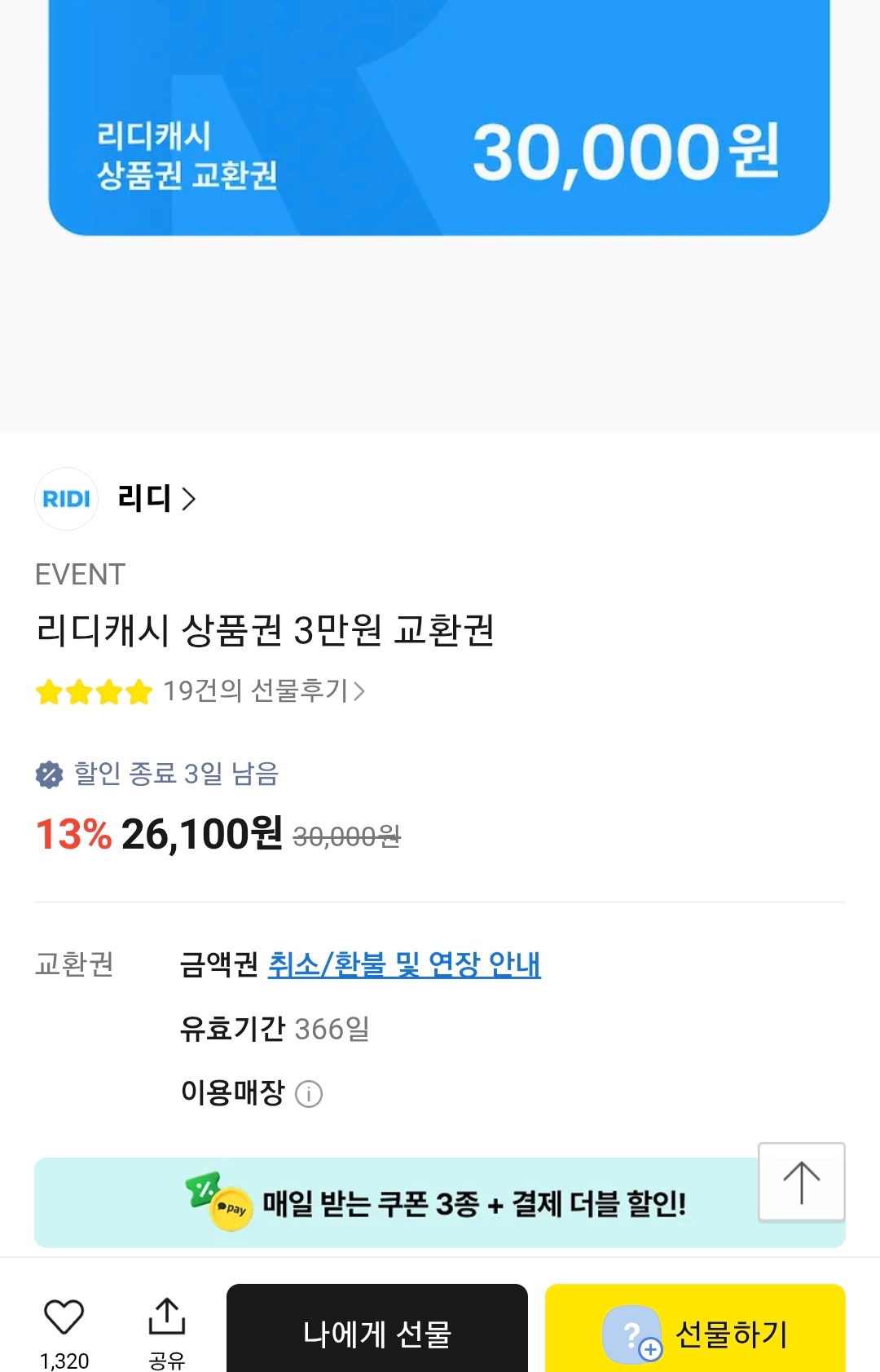Expand the 리디 brand chevron
This screenshot has width=880, height=1372.
point(189,499)
